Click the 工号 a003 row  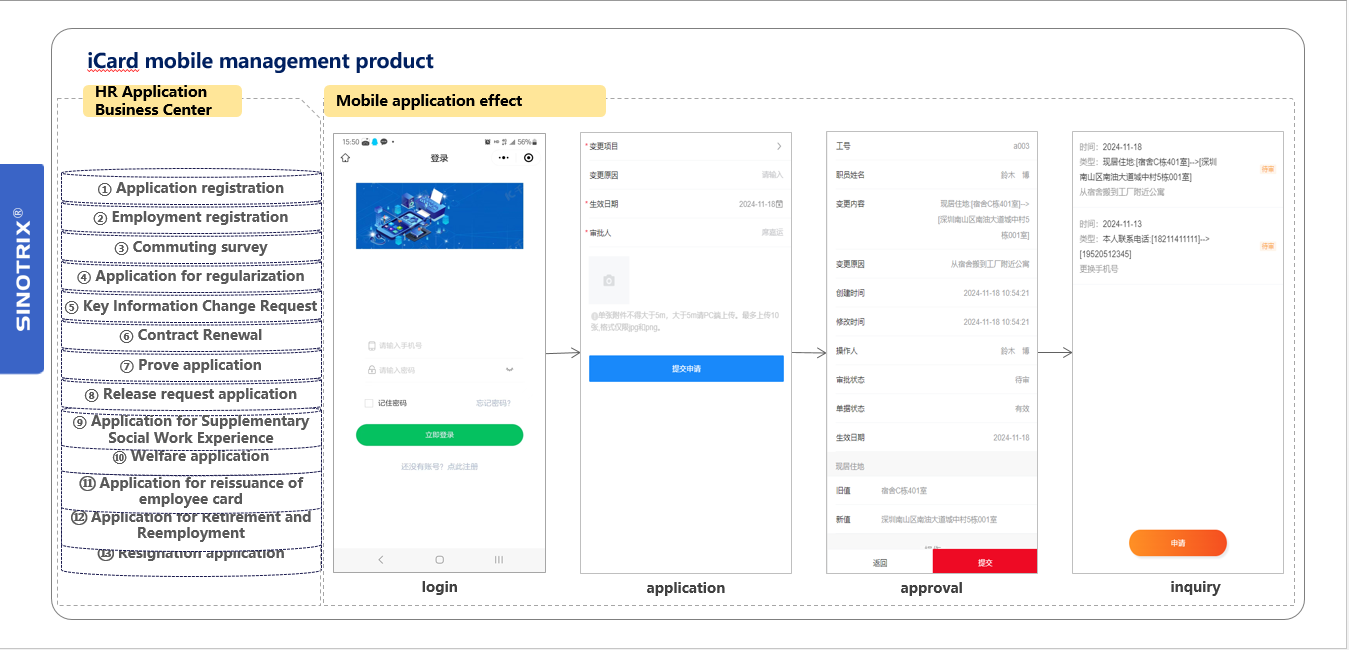932,146
